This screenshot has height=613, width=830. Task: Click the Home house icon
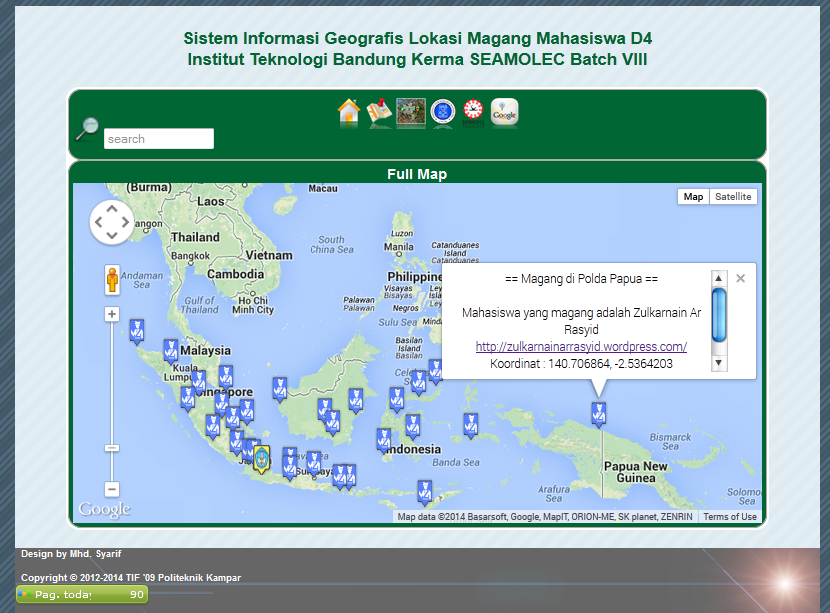coord(348,112)
